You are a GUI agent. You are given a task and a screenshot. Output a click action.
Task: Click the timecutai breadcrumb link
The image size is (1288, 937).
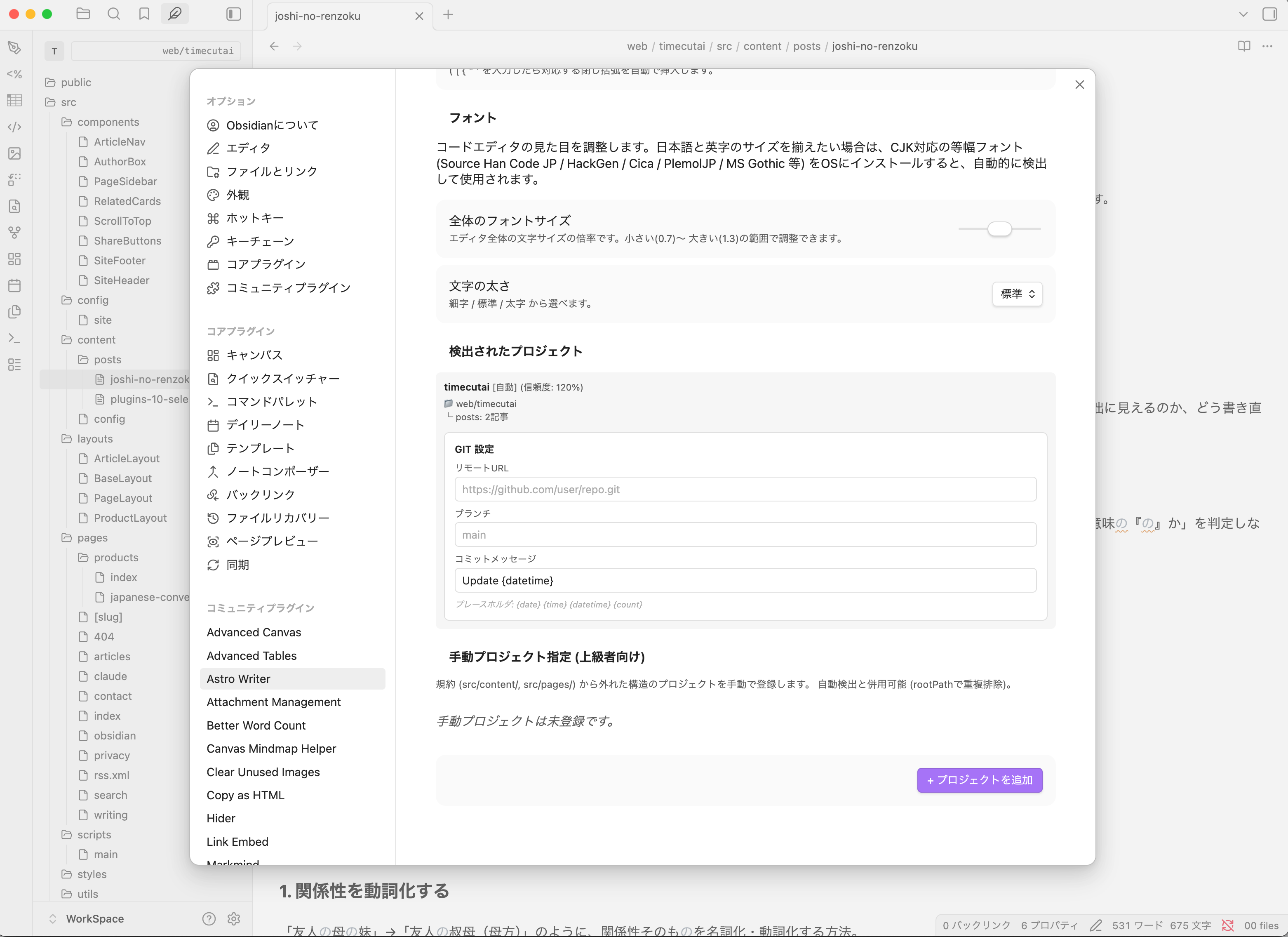click(682, 46)
